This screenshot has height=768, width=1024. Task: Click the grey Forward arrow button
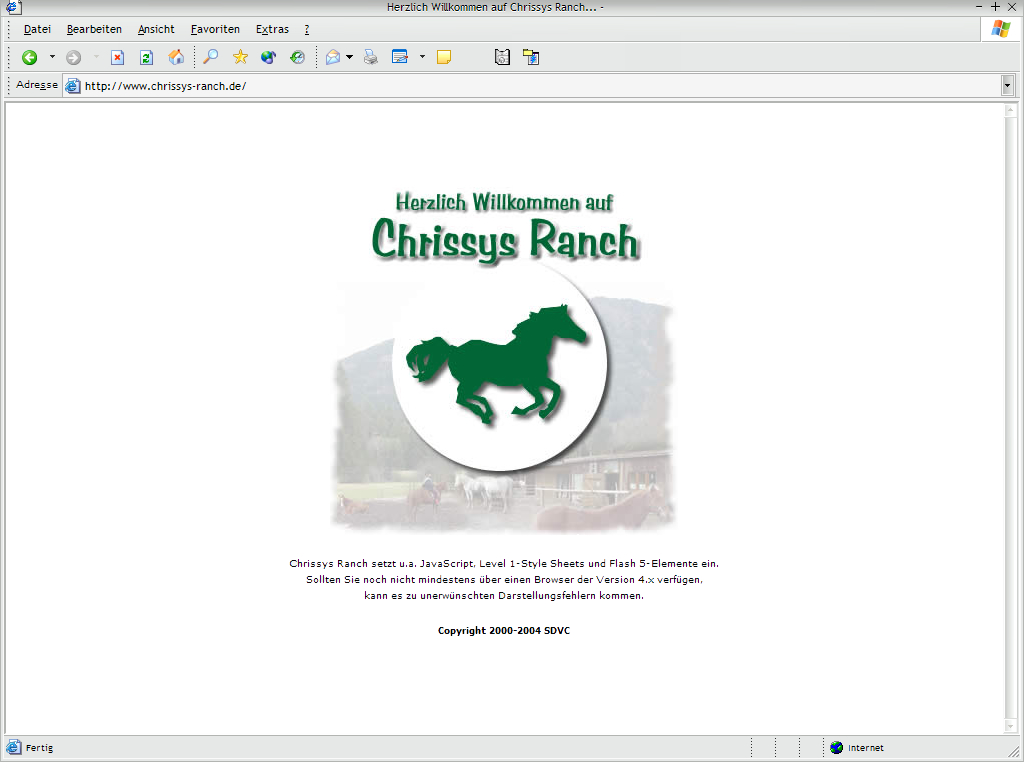[x=73, y=57]
